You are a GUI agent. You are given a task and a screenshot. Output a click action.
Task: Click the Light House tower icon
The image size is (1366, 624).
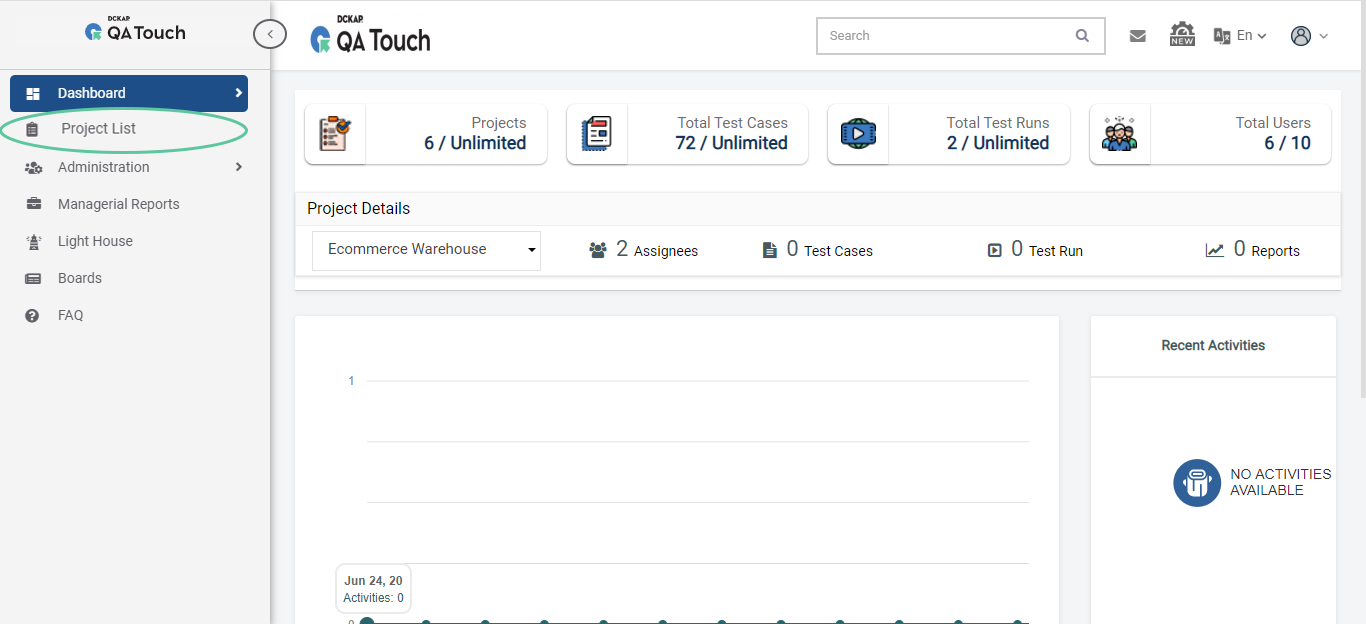click(33, 241)
